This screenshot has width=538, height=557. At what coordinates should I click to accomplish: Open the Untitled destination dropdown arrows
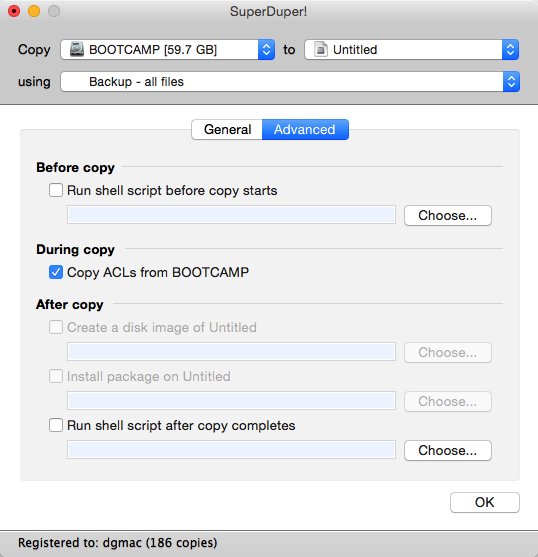510,49
